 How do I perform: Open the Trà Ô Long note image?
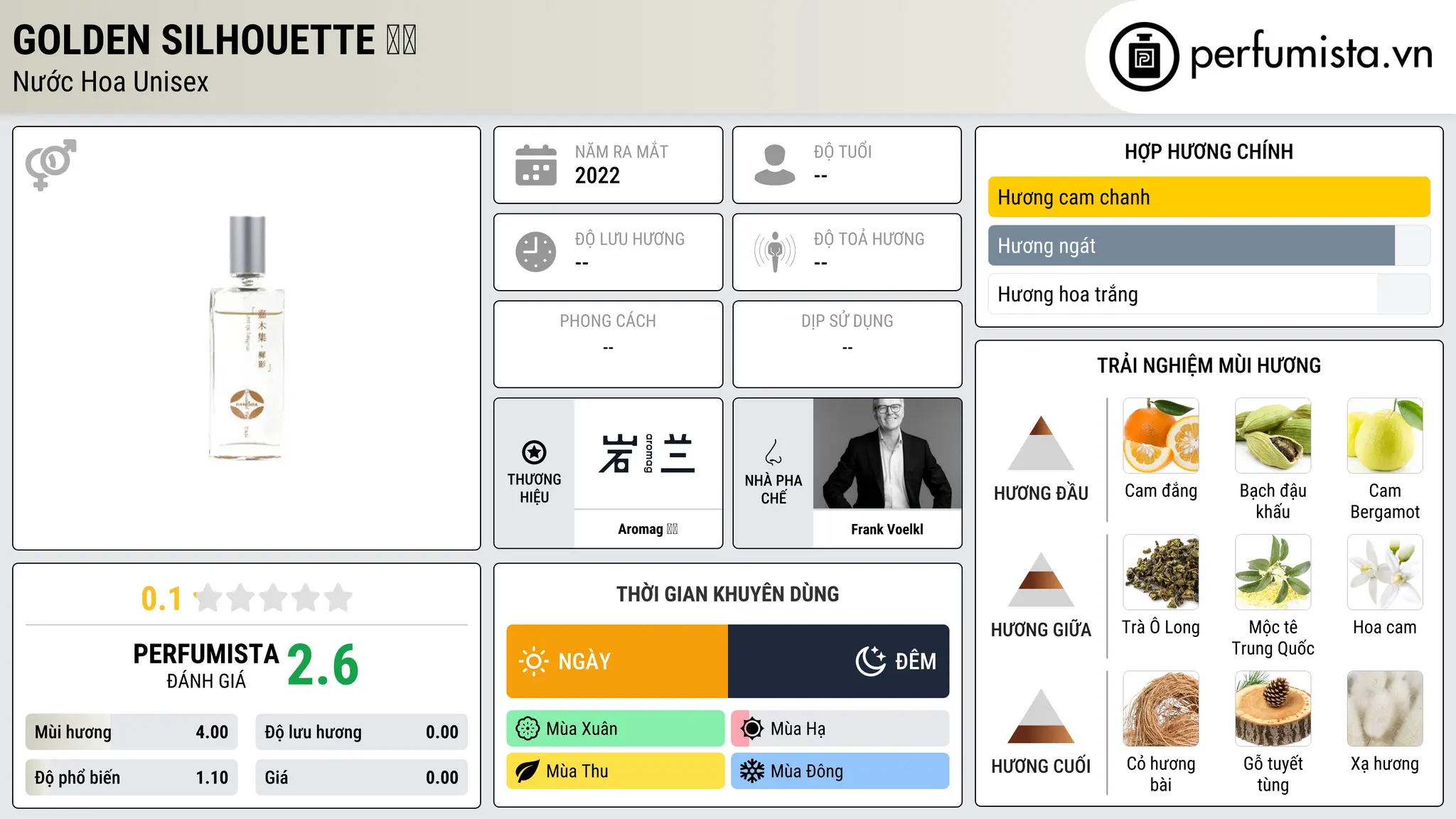click(x=1161, y=572)
